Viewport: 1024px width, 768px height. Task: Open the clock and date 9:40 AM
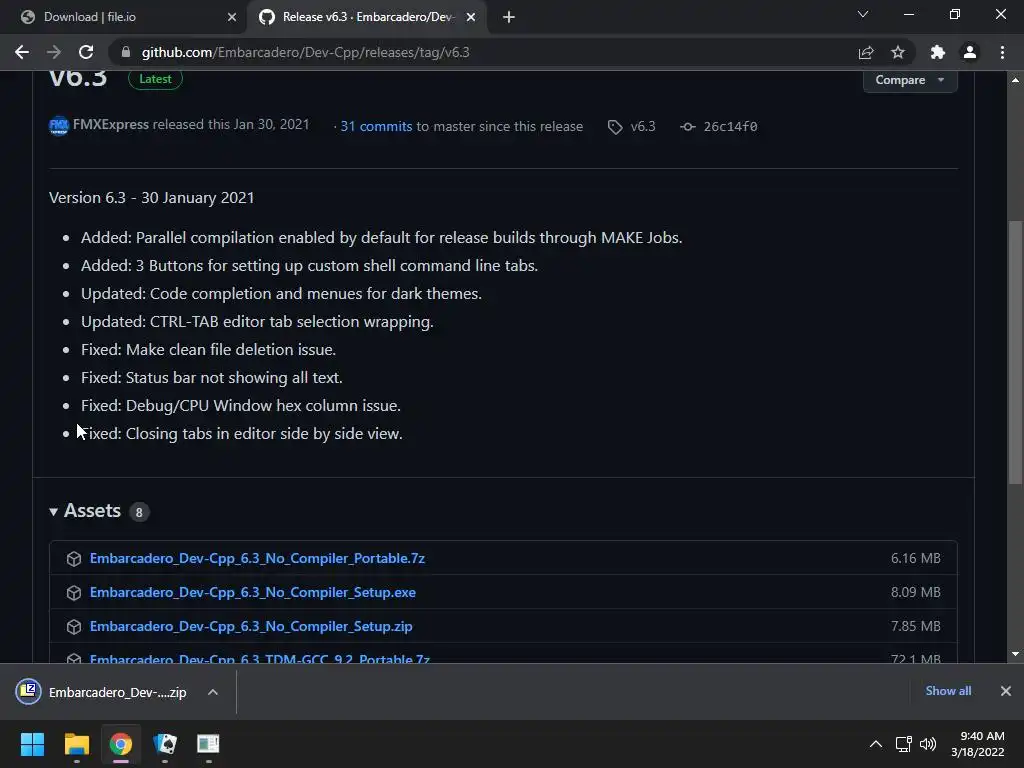tap(978, 744)
